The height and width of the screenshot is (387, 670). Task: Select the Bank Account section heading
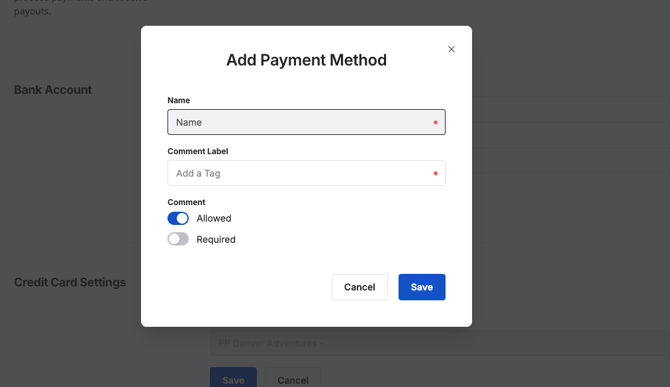tap(53, 90)
